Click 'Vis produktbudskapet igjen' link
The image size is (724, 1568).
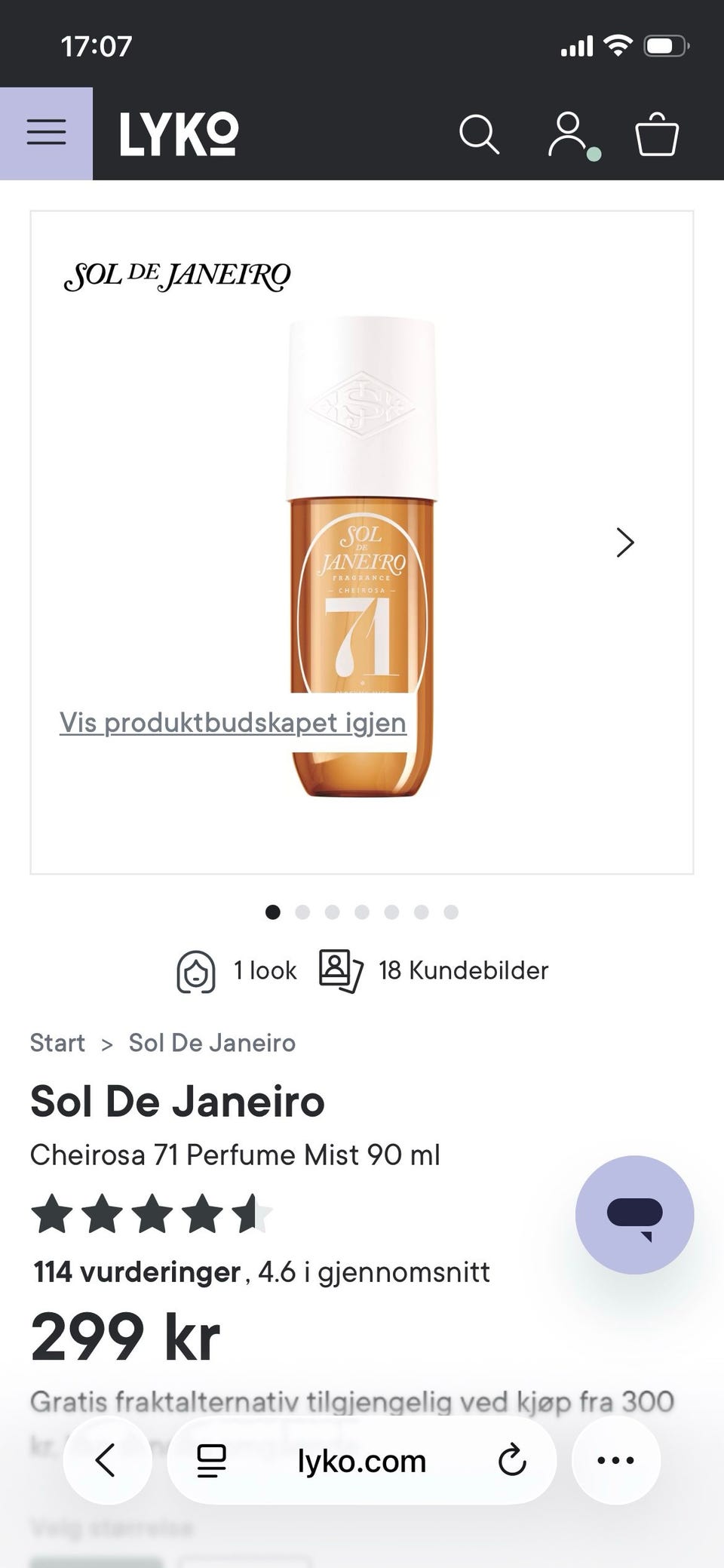(233, 722)
